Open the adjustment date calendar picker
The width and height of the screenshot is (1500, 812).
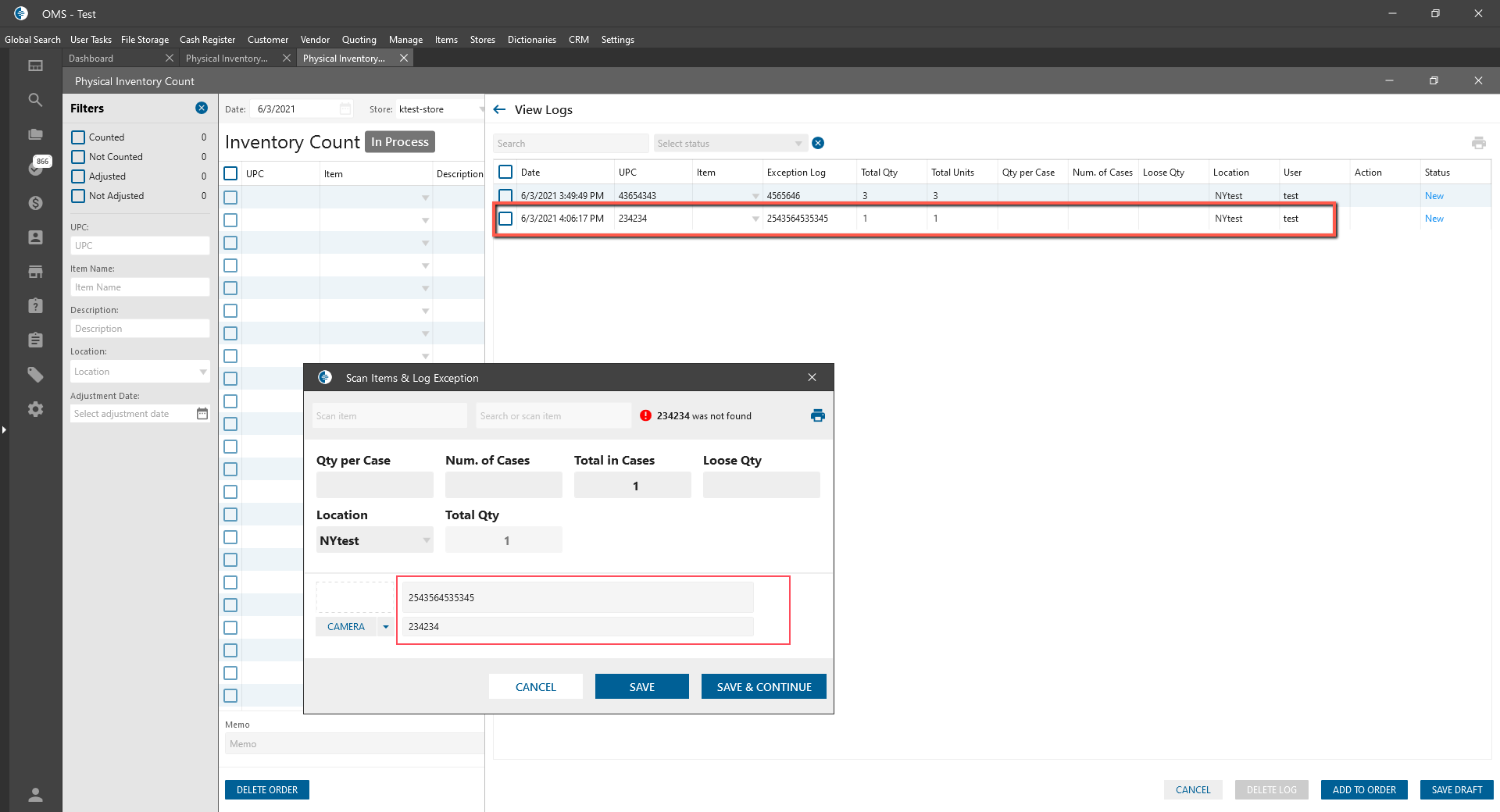point(202,414)
